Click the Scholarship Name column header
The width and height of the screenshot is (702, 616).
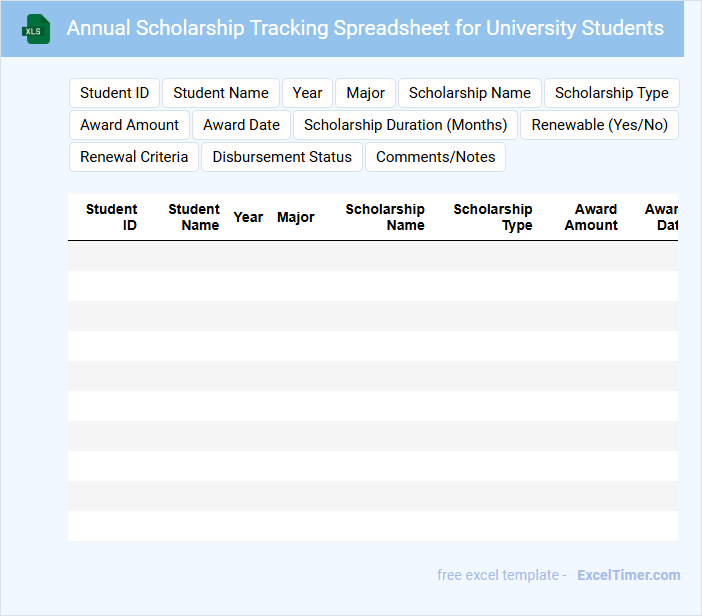[385, 217]
